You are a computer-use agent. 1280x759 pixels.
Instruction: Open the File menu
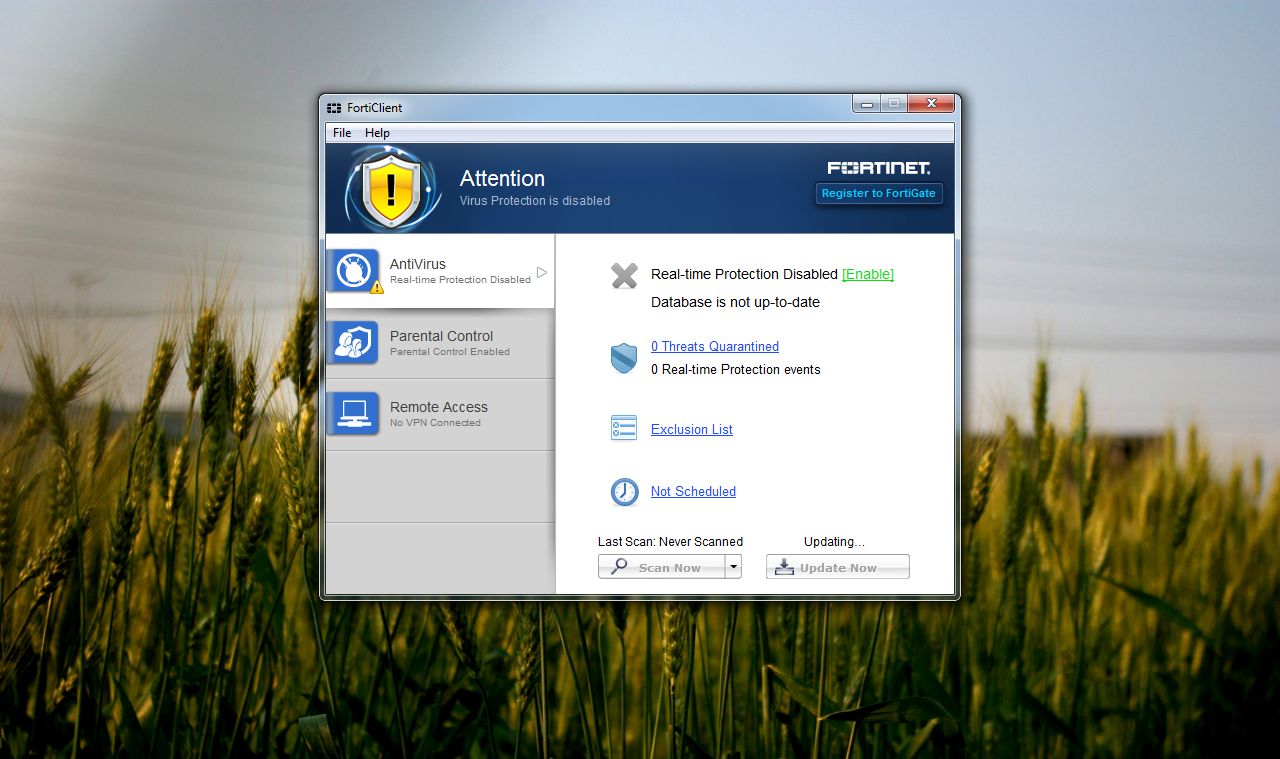pos(341,132)
